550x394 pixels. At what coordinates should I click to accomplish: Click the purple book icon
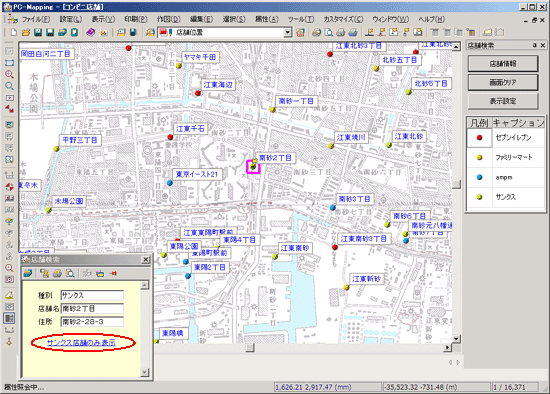(90, 33)
